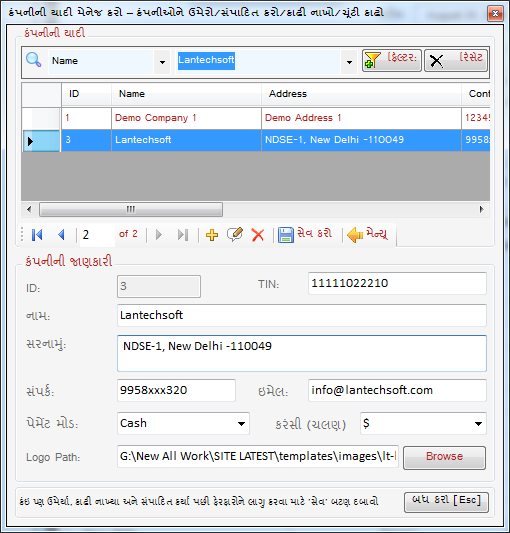Select the Demo Company 1 cell
The width and height of the screenshot is (510, 533).
pyautogui.click(x=186, y=118)
